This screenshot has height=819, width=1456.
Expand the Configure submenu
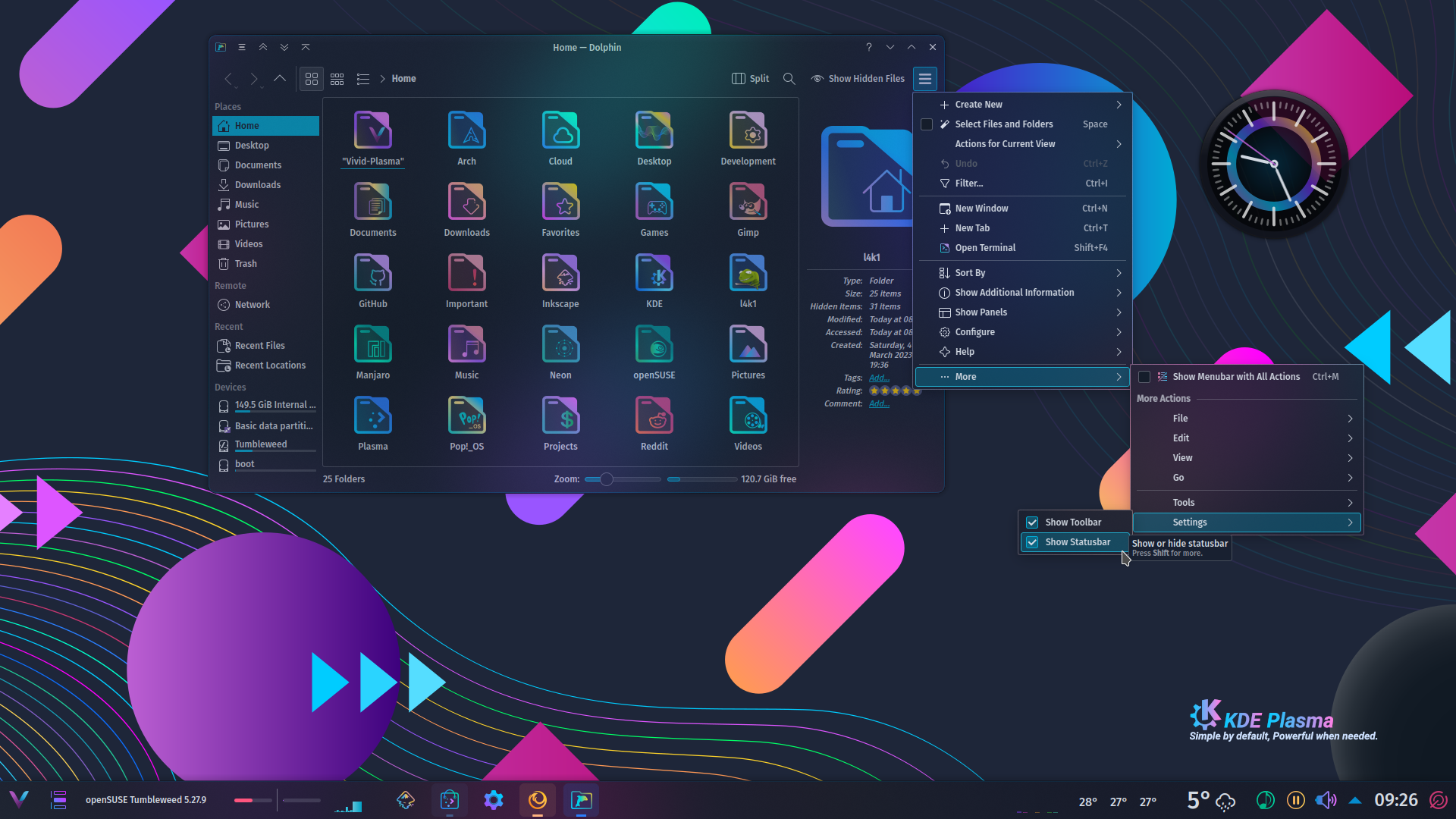click(1023, 332)
